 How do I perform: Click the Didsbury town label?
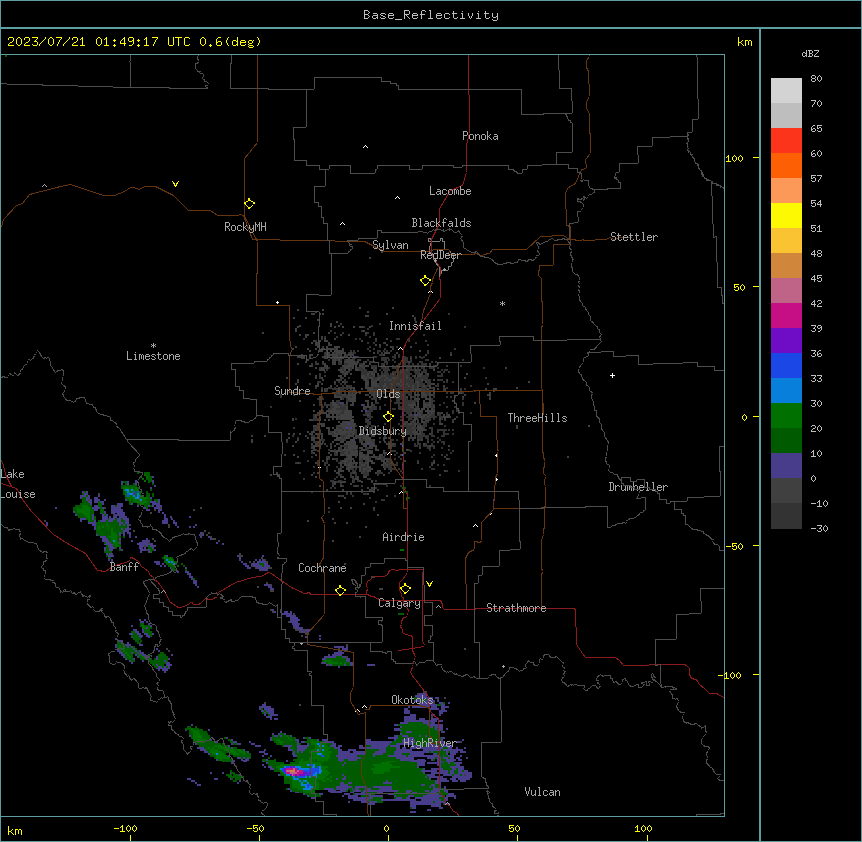[x=383, y=431]
